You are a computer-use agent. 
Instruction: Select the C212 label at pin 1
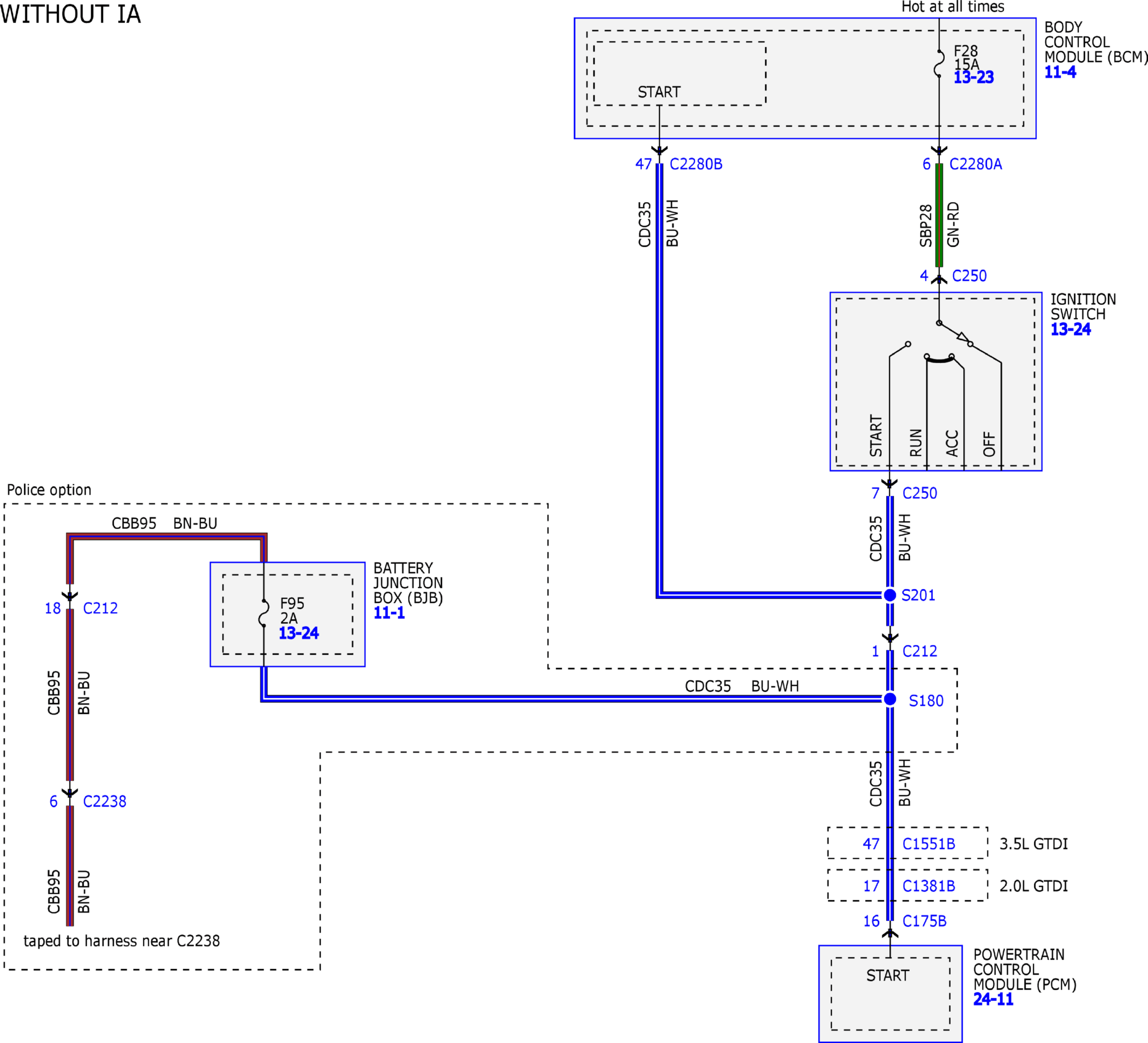(919, 651)
